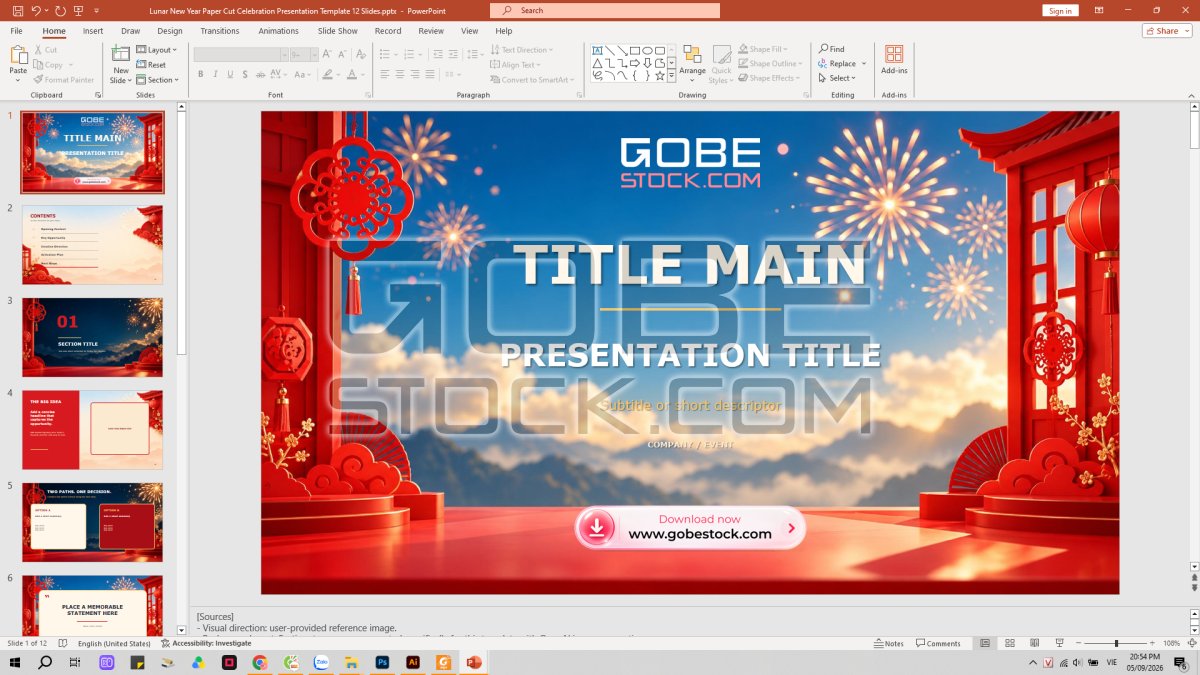
Task: Expand the Select dropdown in Editing
Action: pos(838,78)
